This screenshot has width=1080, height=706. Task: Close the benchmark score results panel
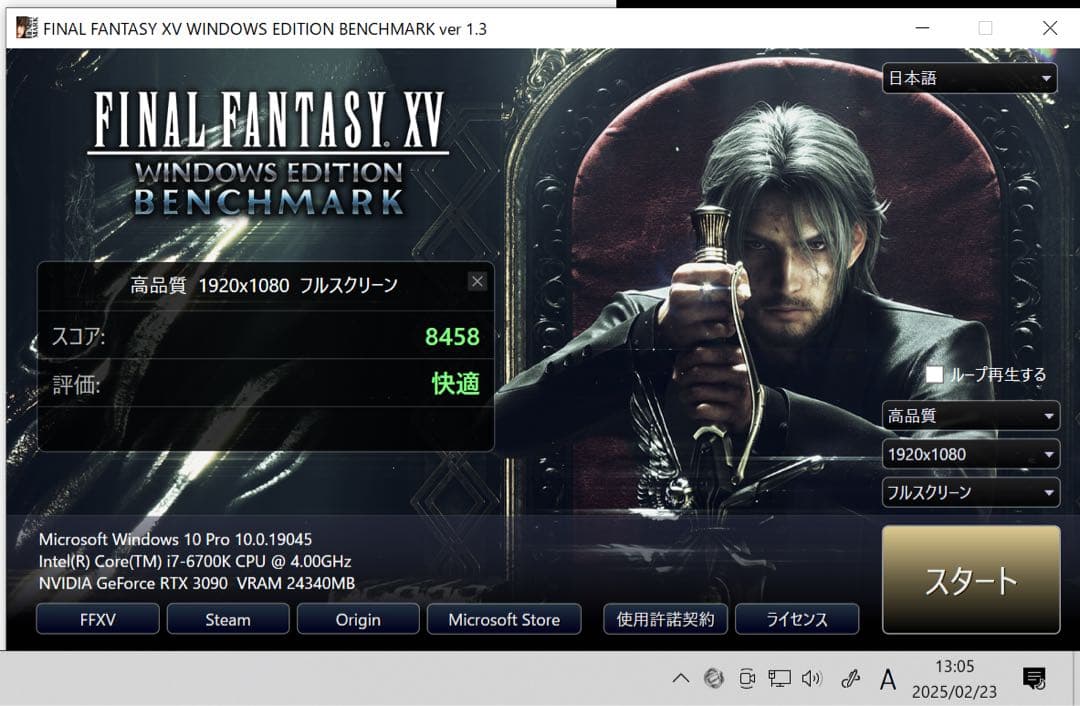pos(477,282)
